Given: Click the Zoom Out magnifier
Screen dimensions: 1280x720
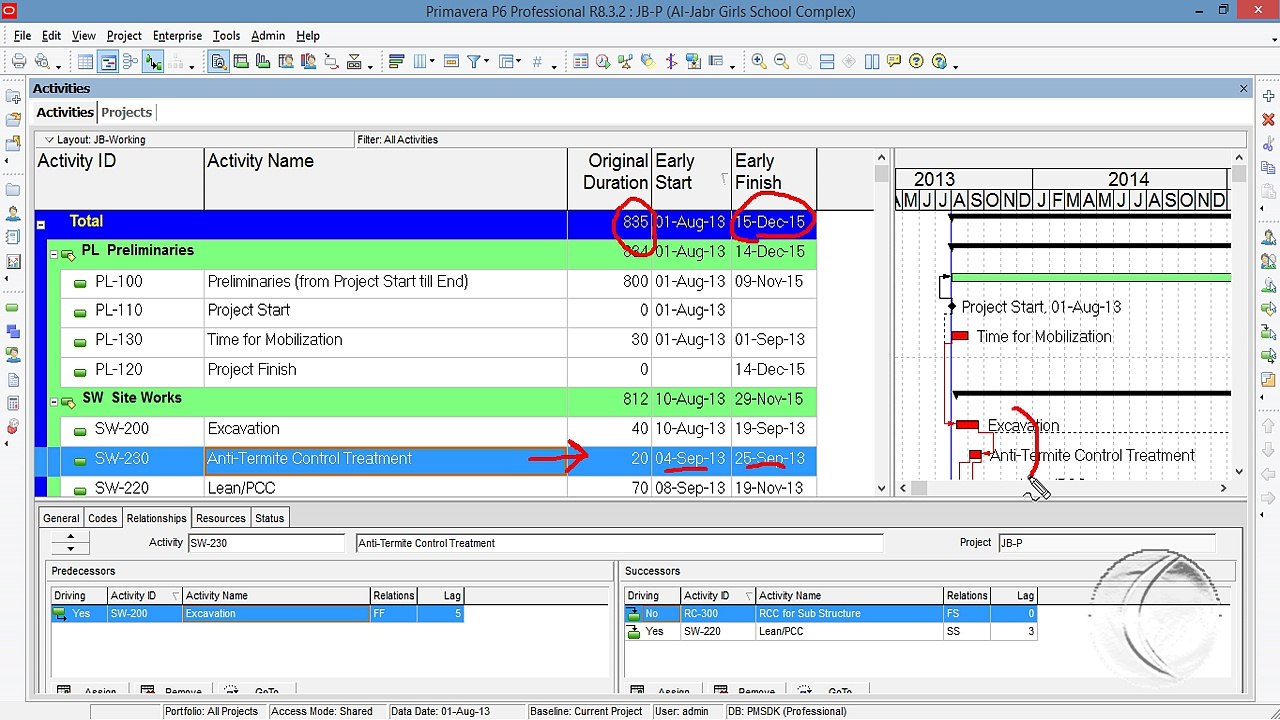Looking at the screenshot, I should [781, 62].
